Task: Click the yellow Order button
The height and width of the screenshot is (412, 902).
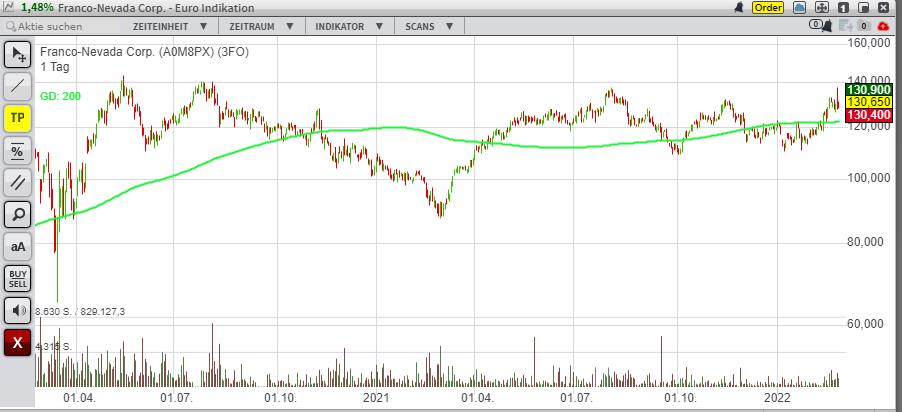Action: point(768,7)
